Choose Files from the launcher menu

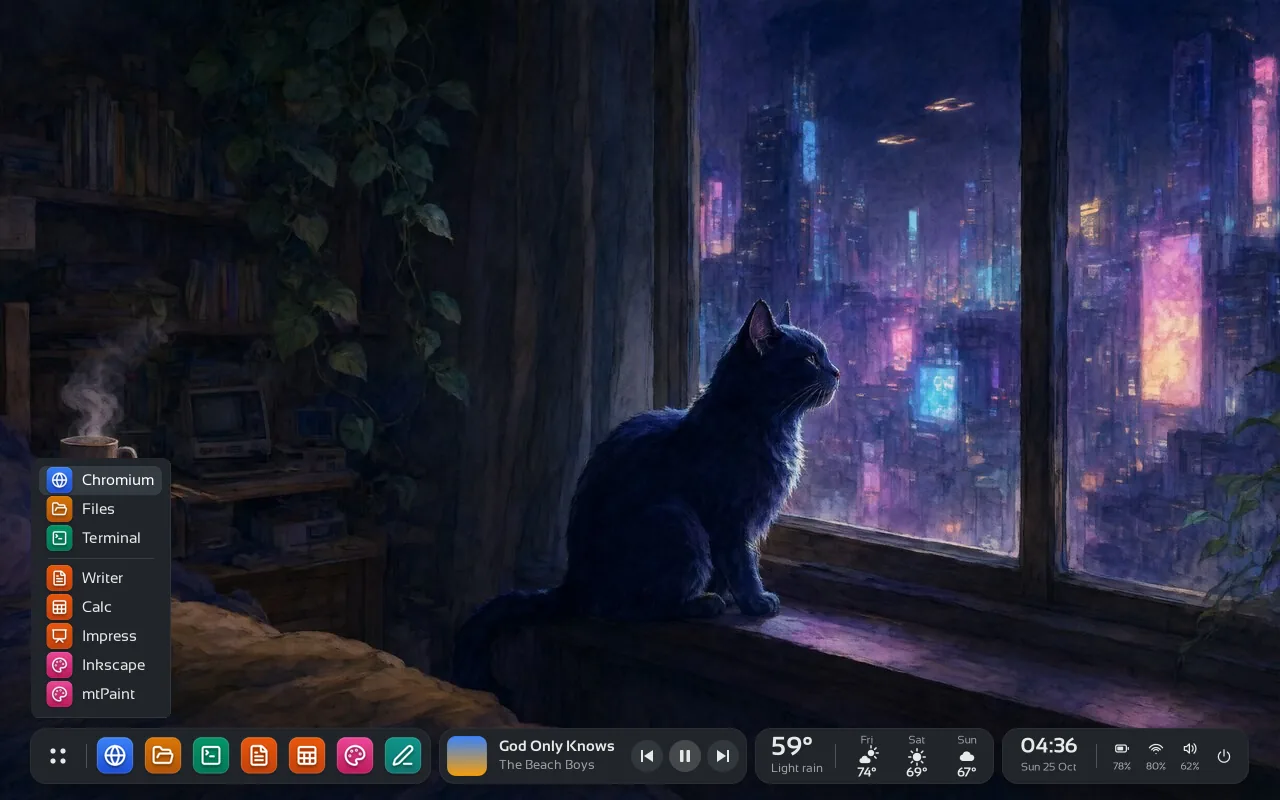pos(100,509)
